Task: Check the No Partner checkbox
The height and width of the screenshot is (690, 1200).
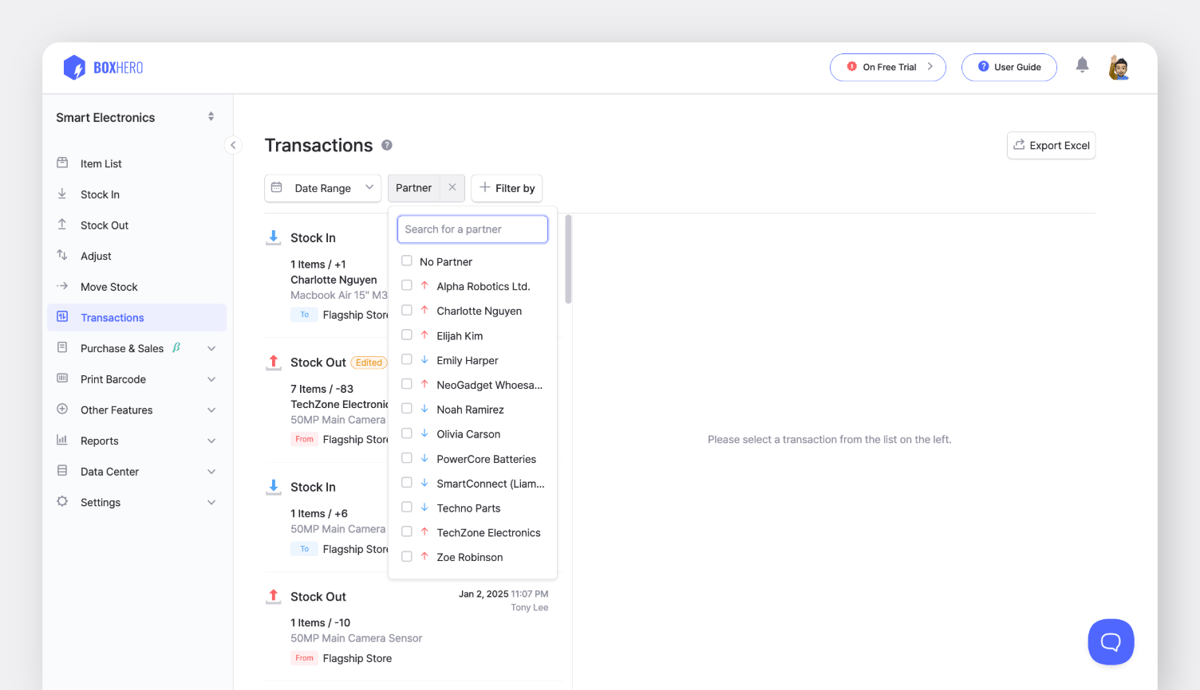Action: (406, 261)
